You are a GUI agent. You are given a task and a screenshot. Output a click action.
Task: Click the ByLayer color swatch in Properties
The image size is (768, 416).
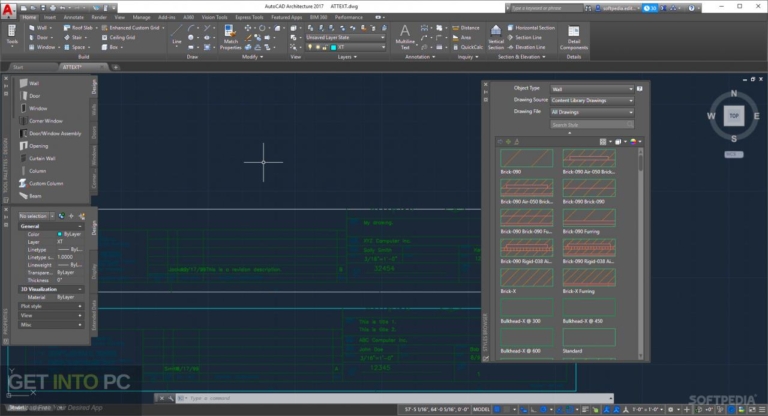(60, 234)
